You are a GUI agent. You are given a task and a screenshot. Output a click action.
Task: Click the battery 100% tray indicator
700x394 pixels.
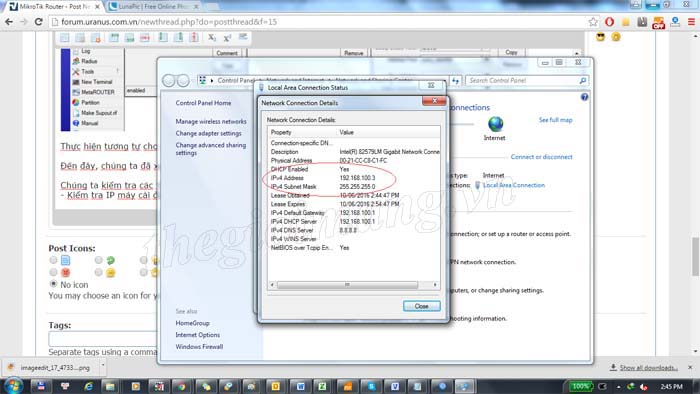[x=580, y=386]
